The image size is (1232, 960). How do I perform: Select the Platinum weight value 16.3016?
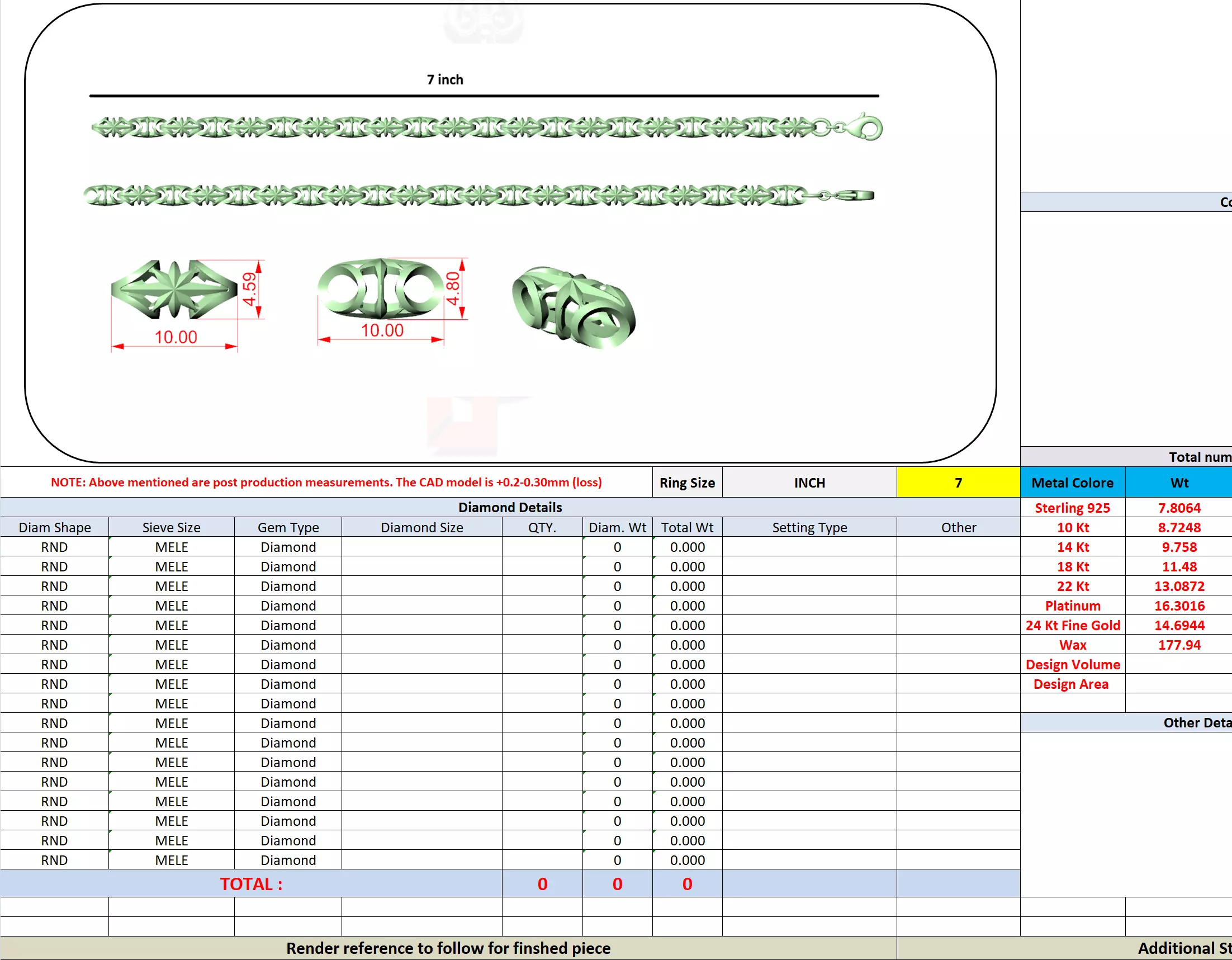click(1178, 606)
